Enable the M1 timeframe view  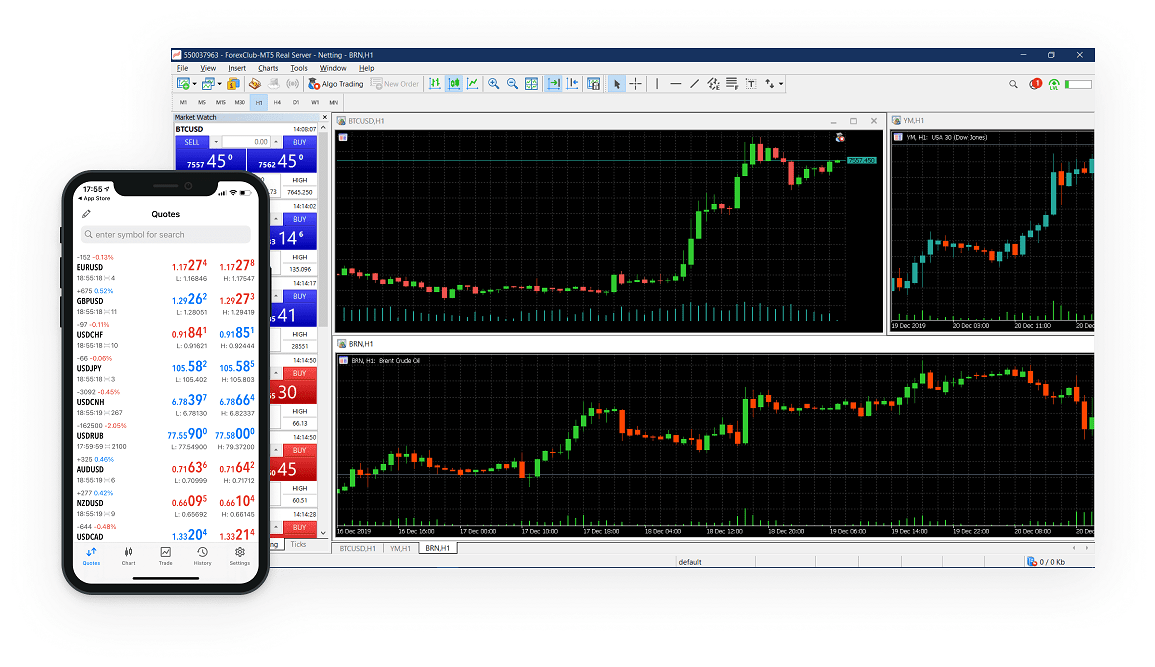[184, 101]
